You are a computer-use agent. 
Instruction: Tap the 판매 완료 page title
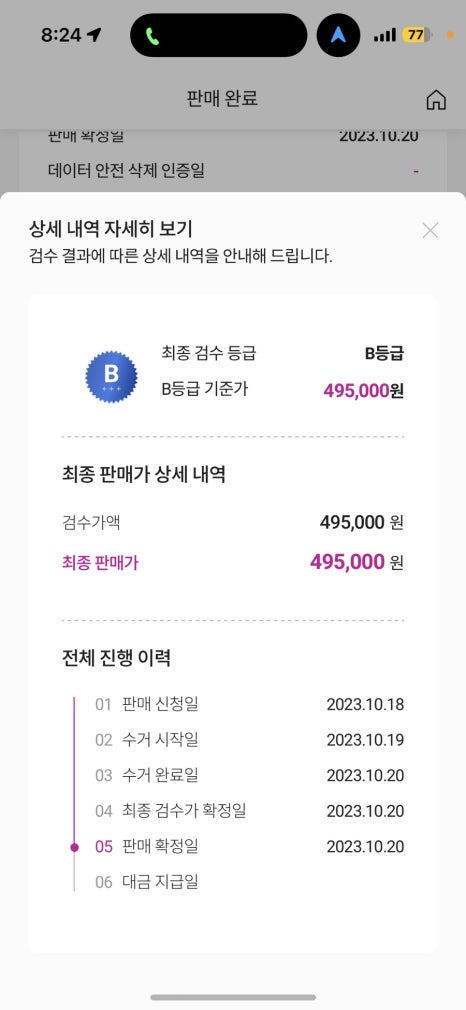click(222, 99)
